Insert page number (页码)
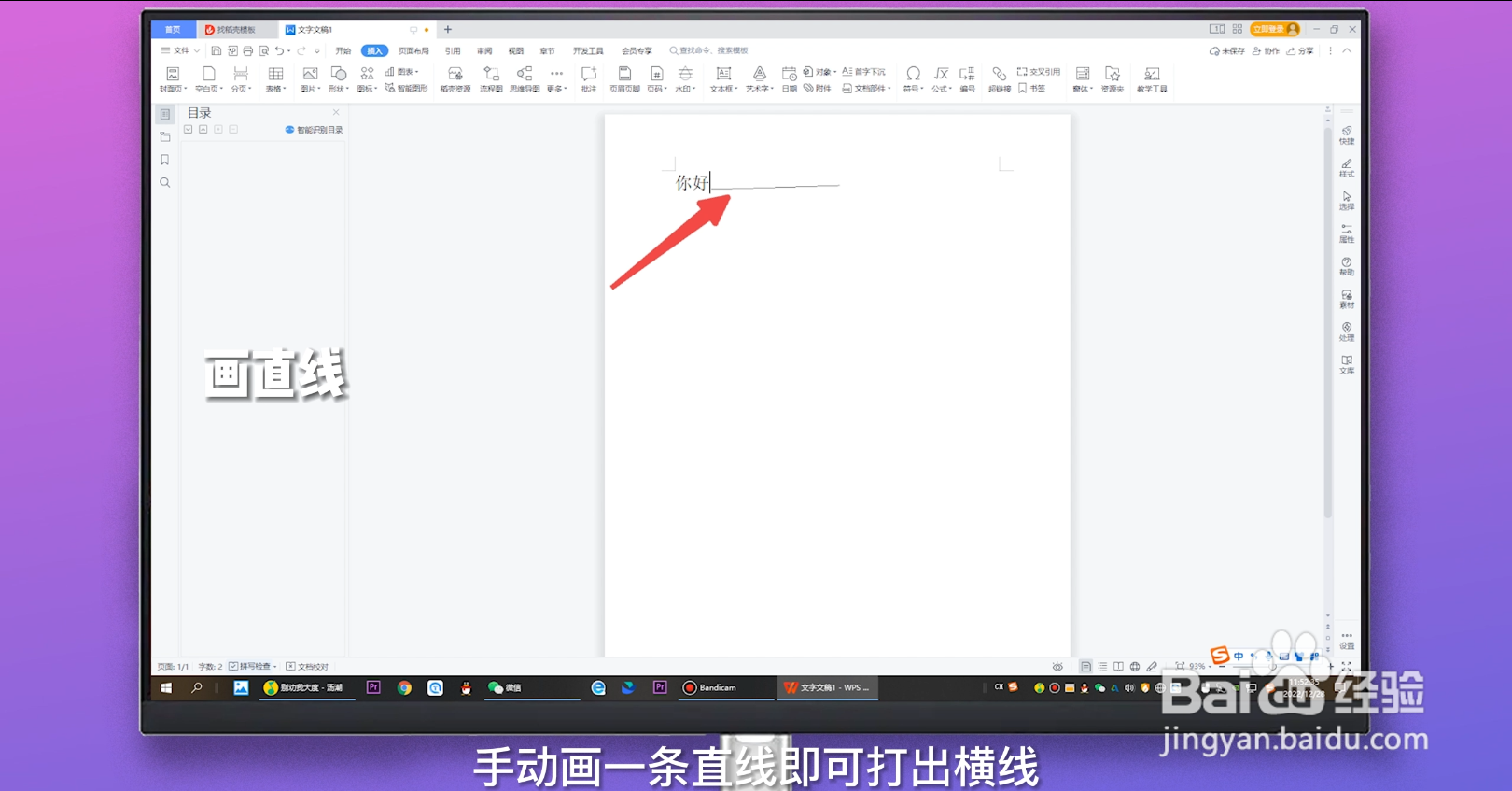The width and height of the screenshot is (1512, 791). [x=657, y=79]
